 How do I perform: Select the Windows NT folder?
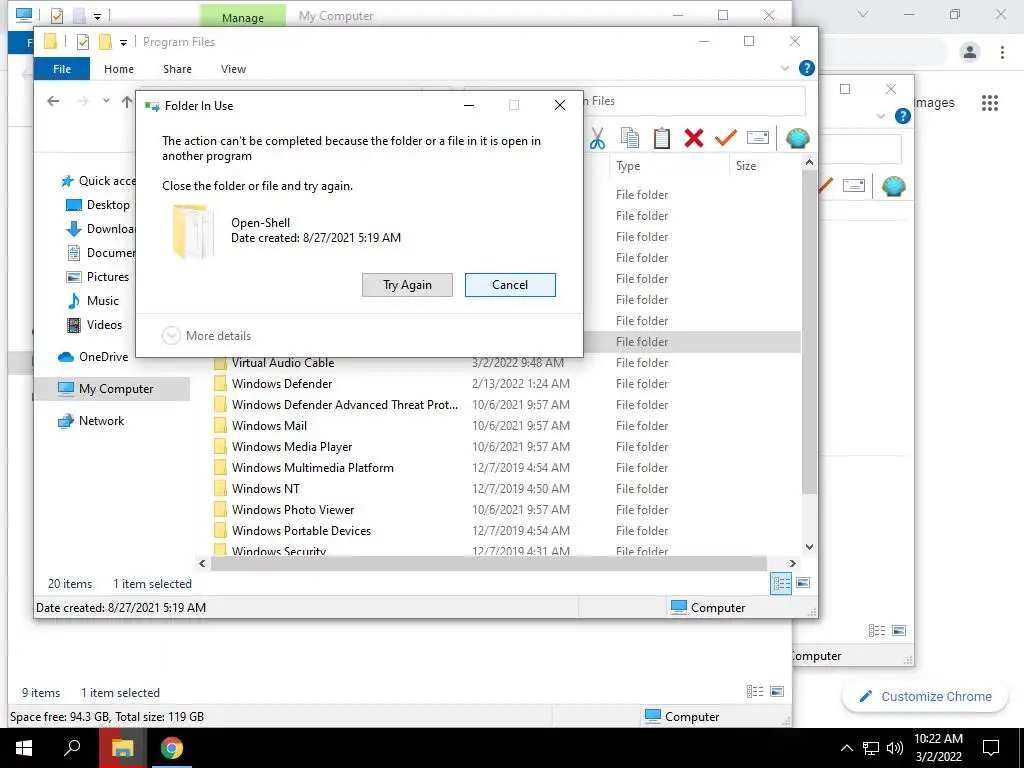click(265, 488)
